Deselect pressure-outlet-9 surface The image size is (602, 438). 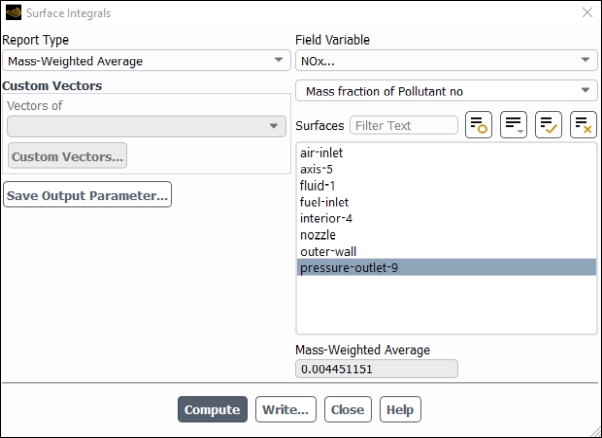[x=446, y=268]
